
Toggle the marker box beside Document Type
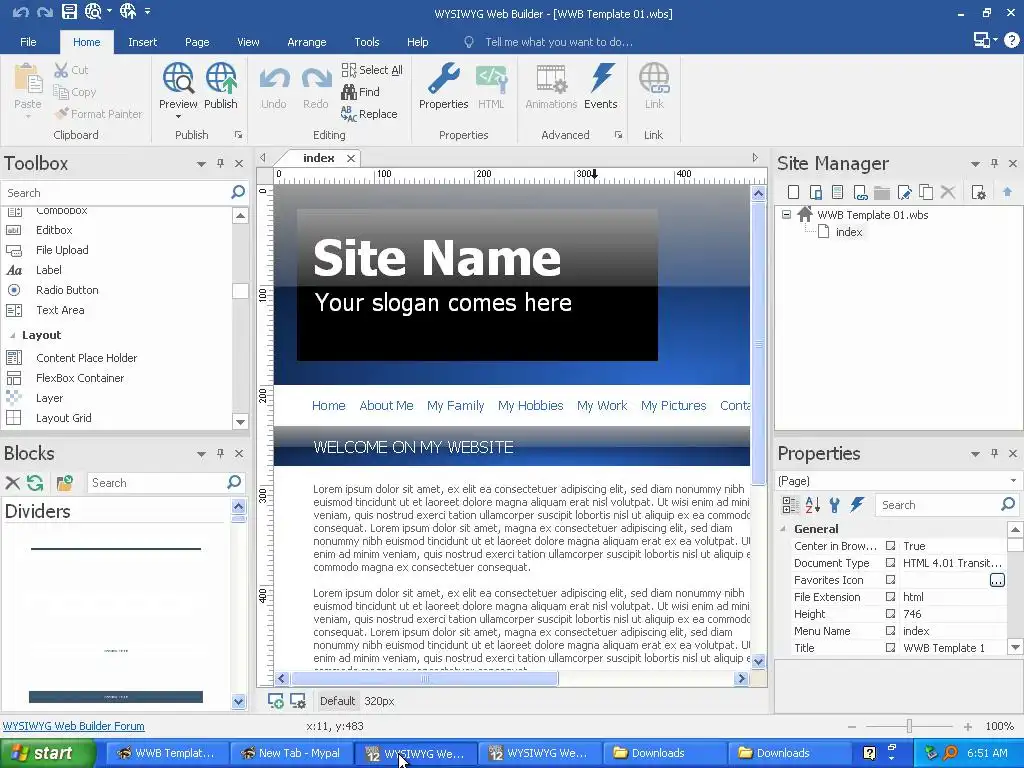pyautogui.click(x=890, y=563)
